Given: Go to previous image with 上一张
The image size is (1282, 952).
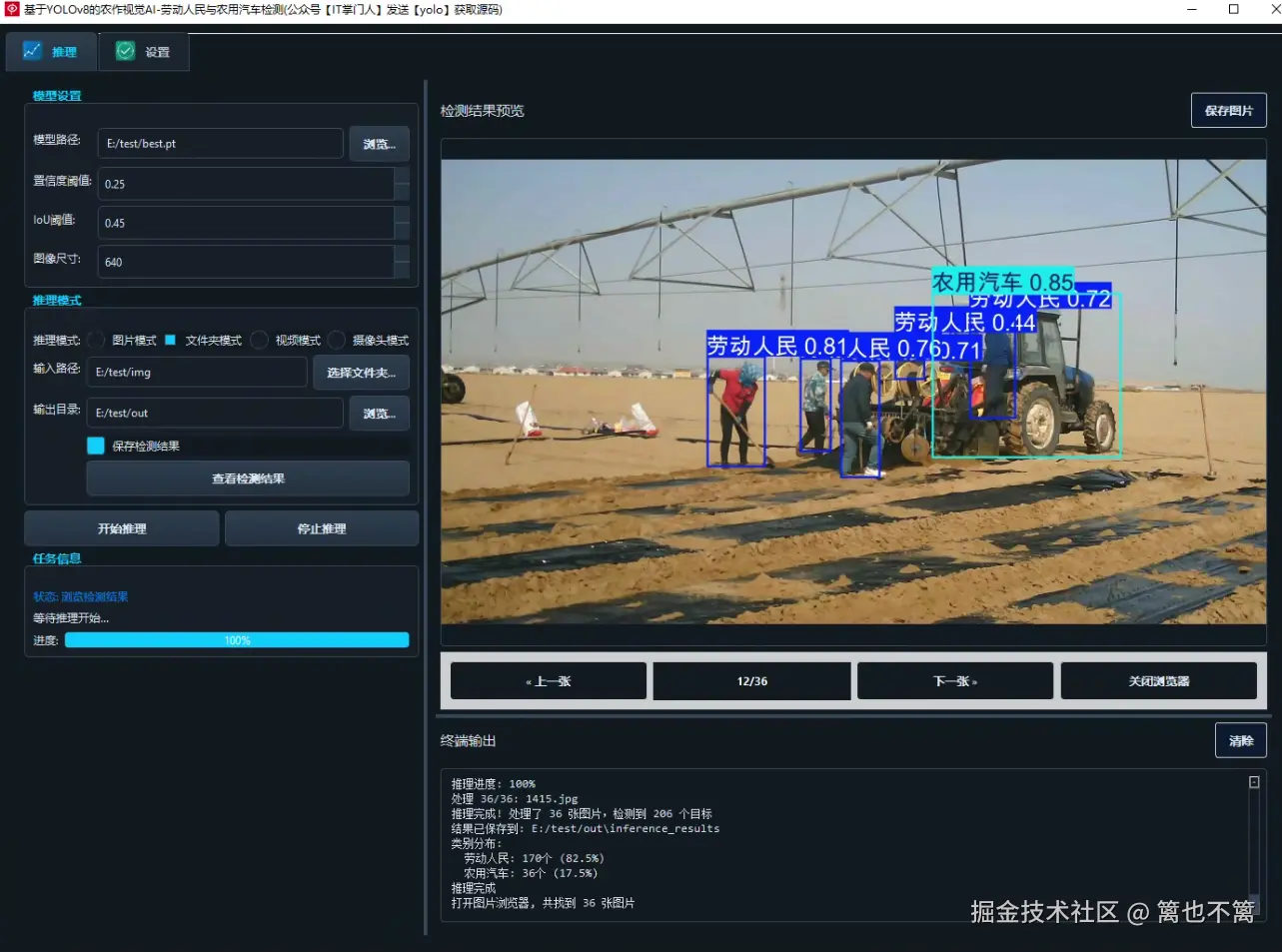Looking at the screenshot, I should 549,681.
